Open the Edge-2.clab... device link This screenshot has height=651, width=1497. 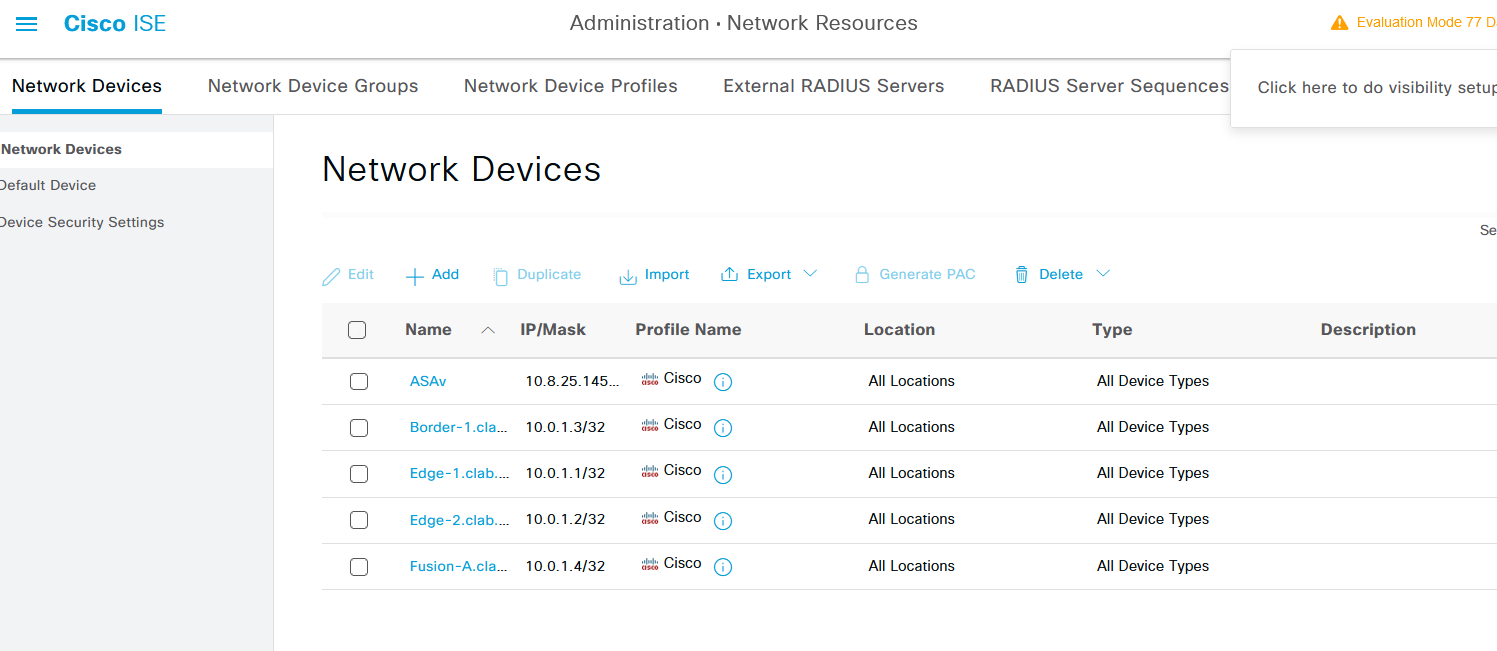pyautogui.click(x=459, y=519)
